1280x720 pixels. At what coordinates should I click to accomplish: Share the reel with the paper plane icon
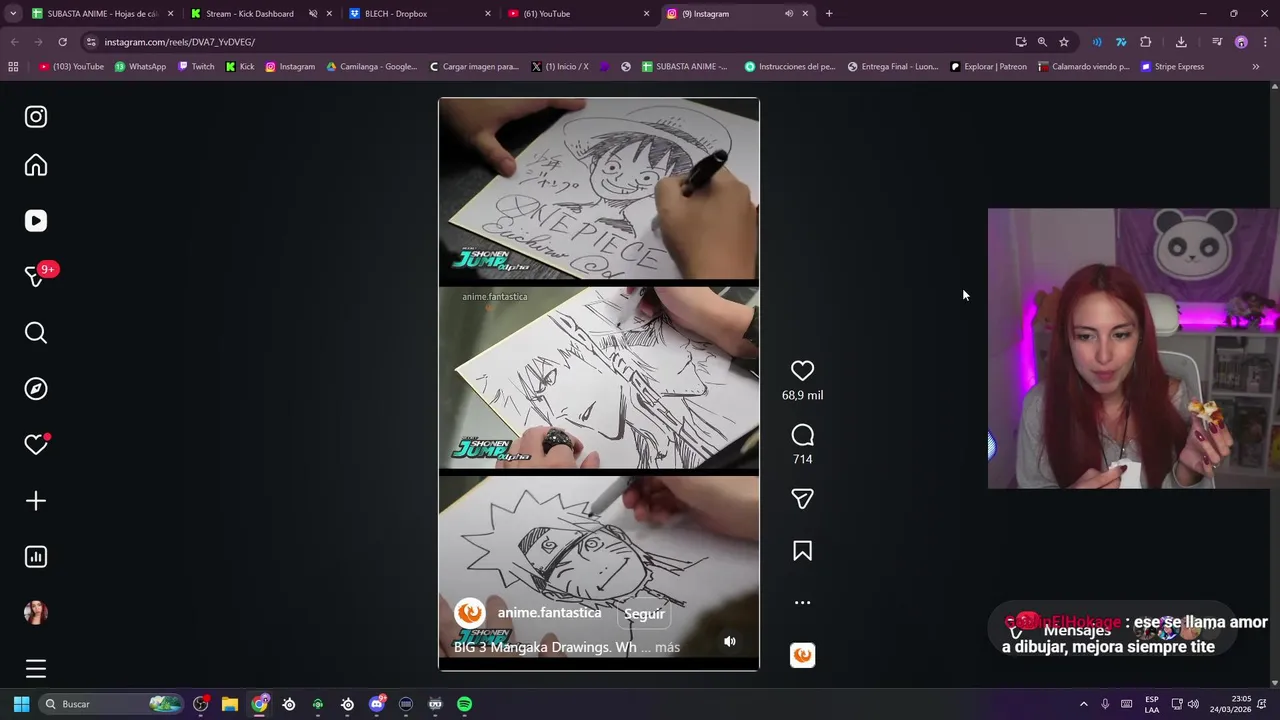pos(802,499)
